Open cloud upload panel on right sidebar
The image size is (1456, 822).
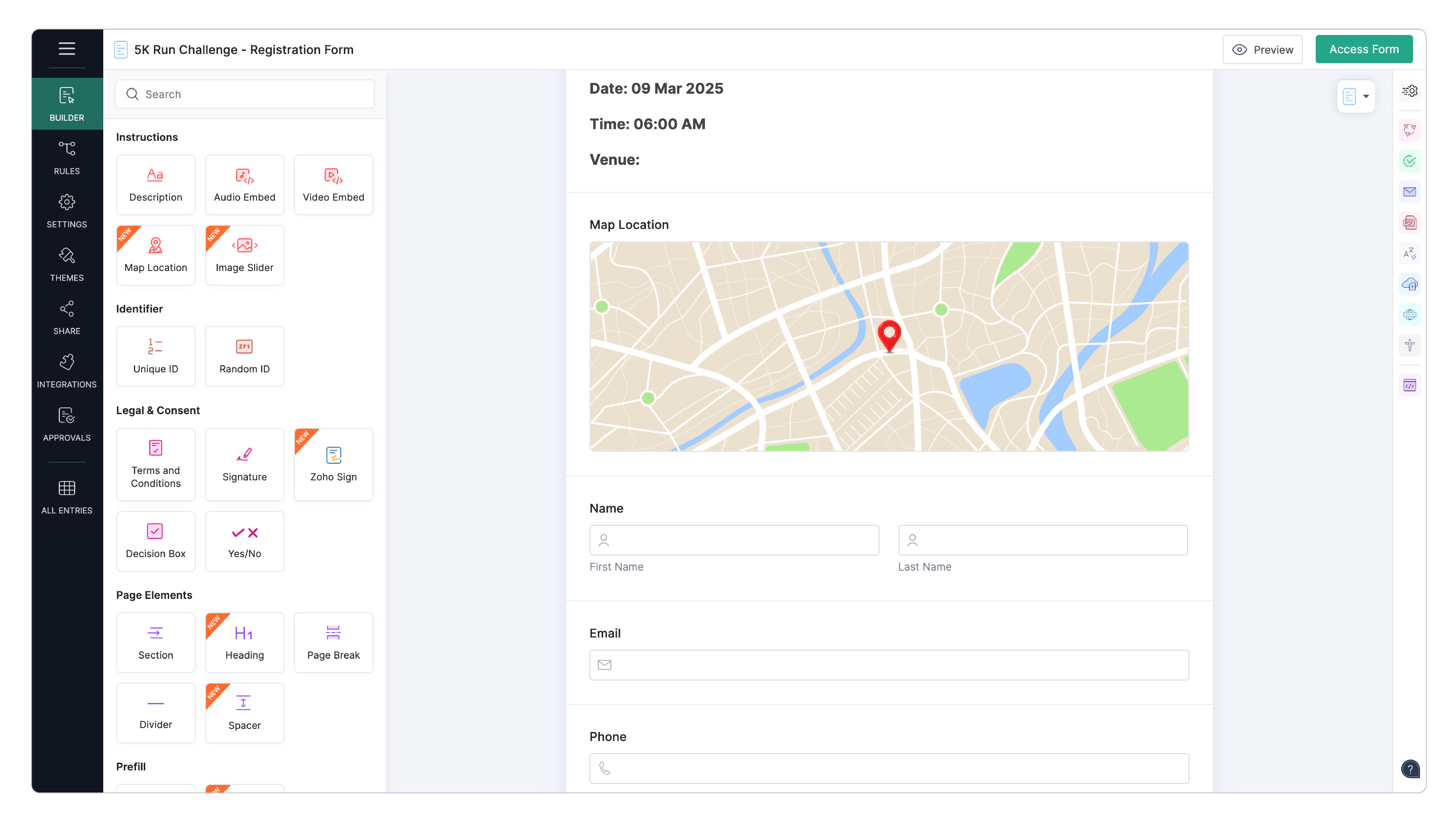1410,284
